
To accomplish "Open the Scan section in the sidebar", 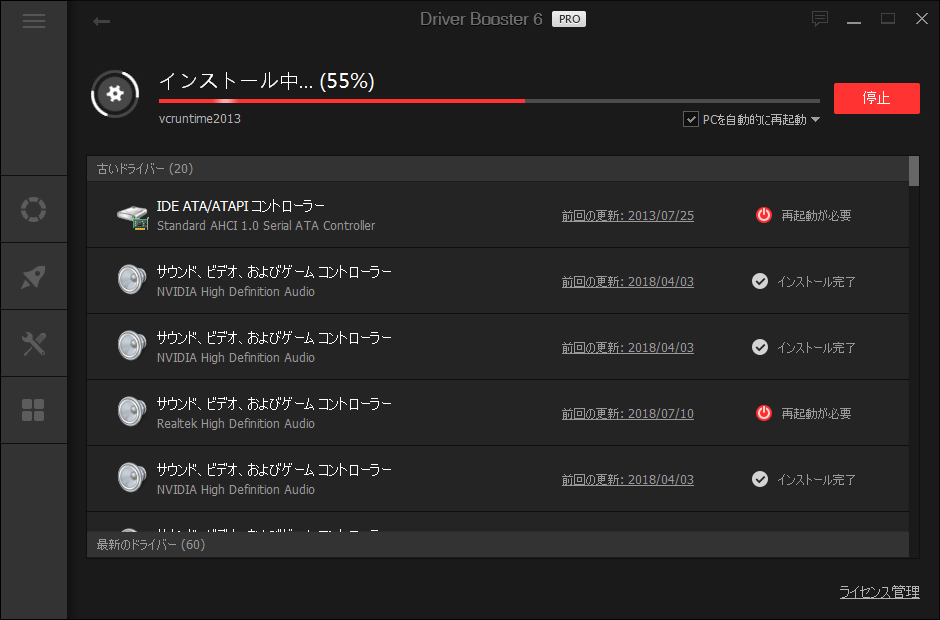I will (x=34, y=209).
